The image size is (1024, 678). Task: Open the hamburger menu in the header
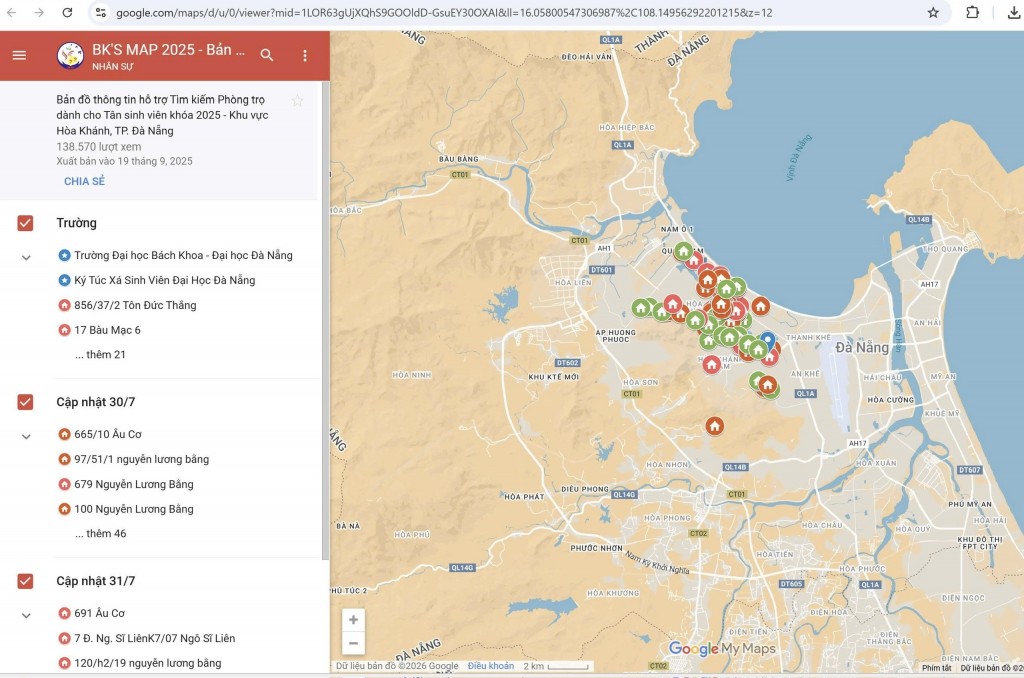[19, 56]
